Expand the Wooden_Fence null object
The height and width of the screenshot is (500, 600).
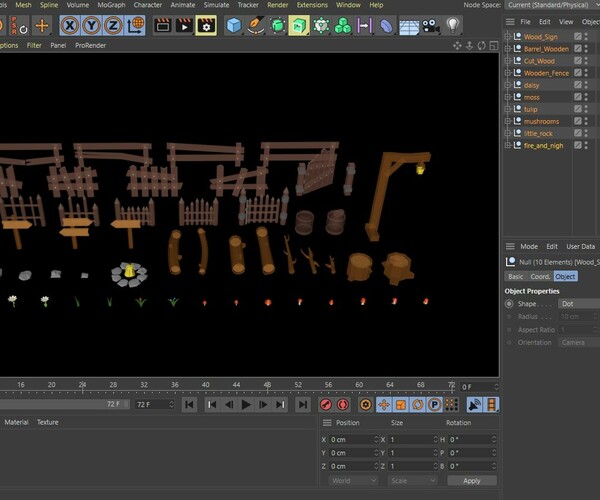(508, 73)
